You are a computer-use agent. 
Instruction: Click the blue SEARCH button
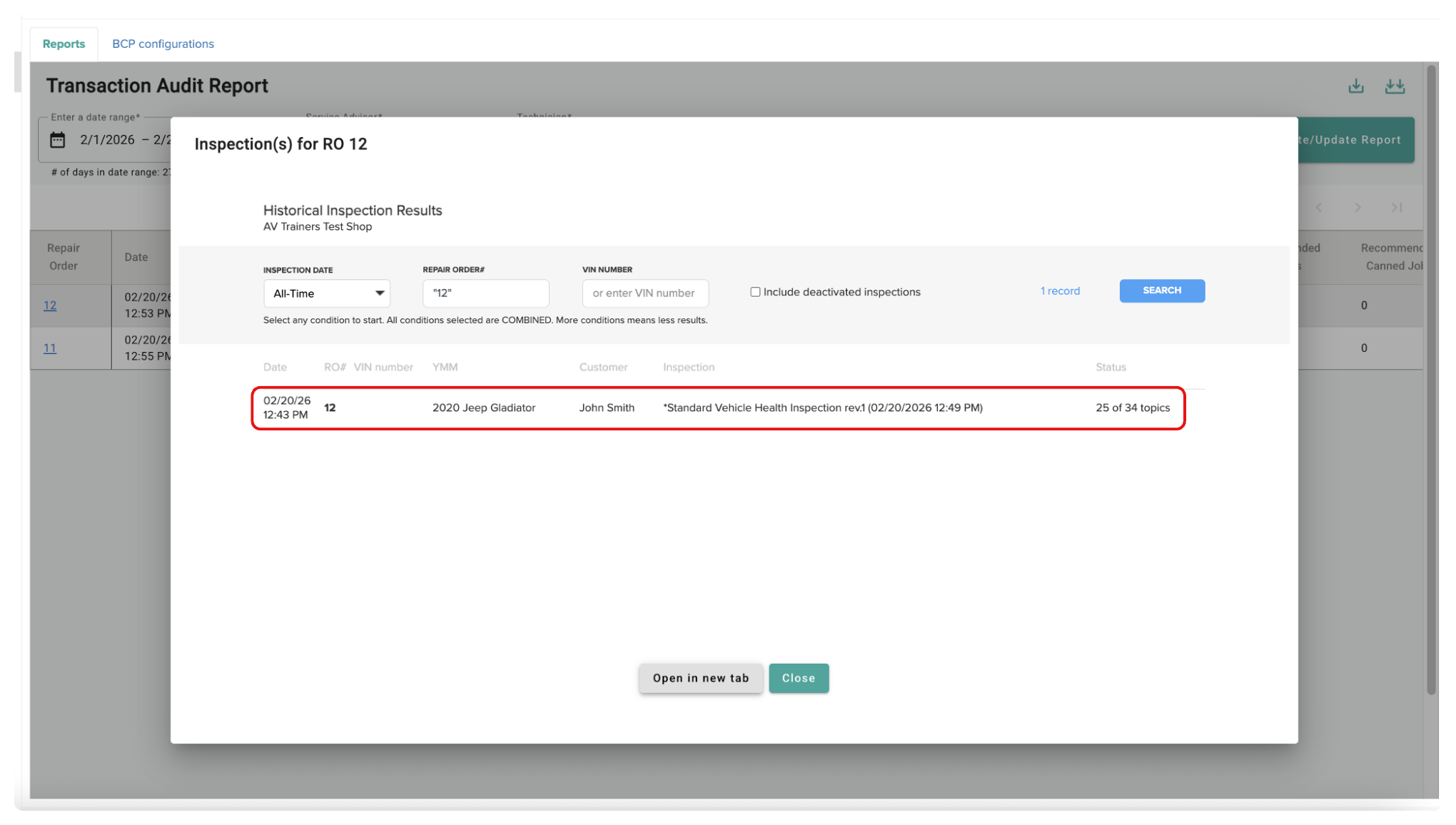point(1162,290)
